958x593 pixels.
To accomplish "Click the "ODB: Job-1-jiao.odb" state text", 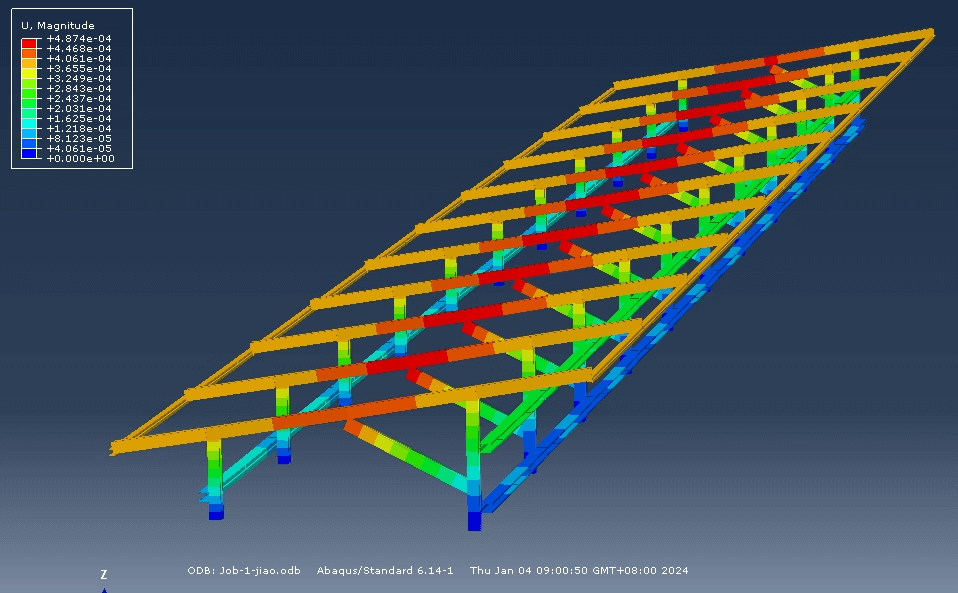I will pyautogui.click(x=243, y=571).
